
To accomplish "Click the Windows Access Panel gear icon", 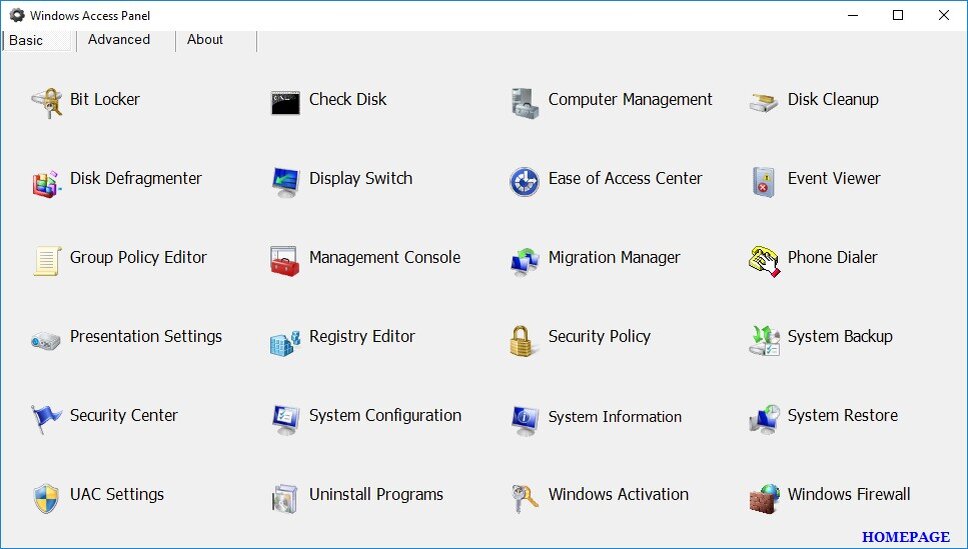I will point(17,15).
